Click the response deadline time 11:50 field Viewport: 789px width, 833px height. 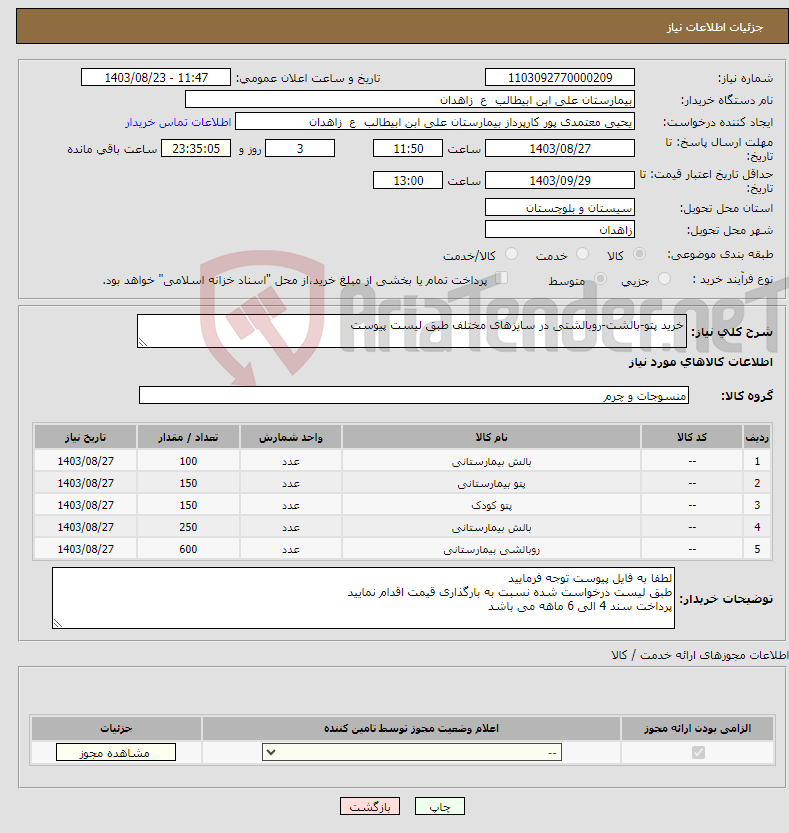tap(408, 148)
